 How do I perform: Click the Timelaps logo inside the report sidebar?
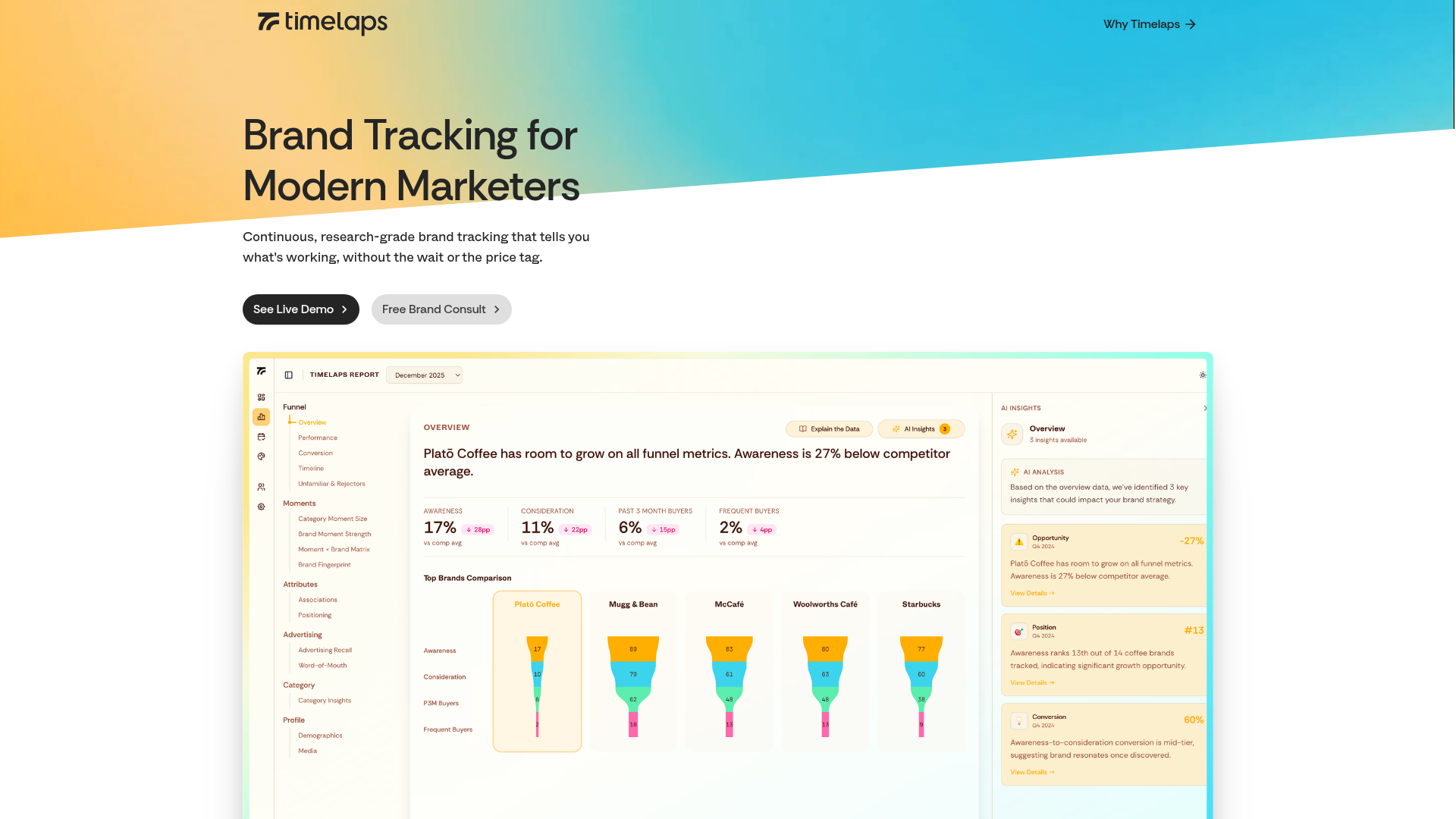(x=261, y=371)
